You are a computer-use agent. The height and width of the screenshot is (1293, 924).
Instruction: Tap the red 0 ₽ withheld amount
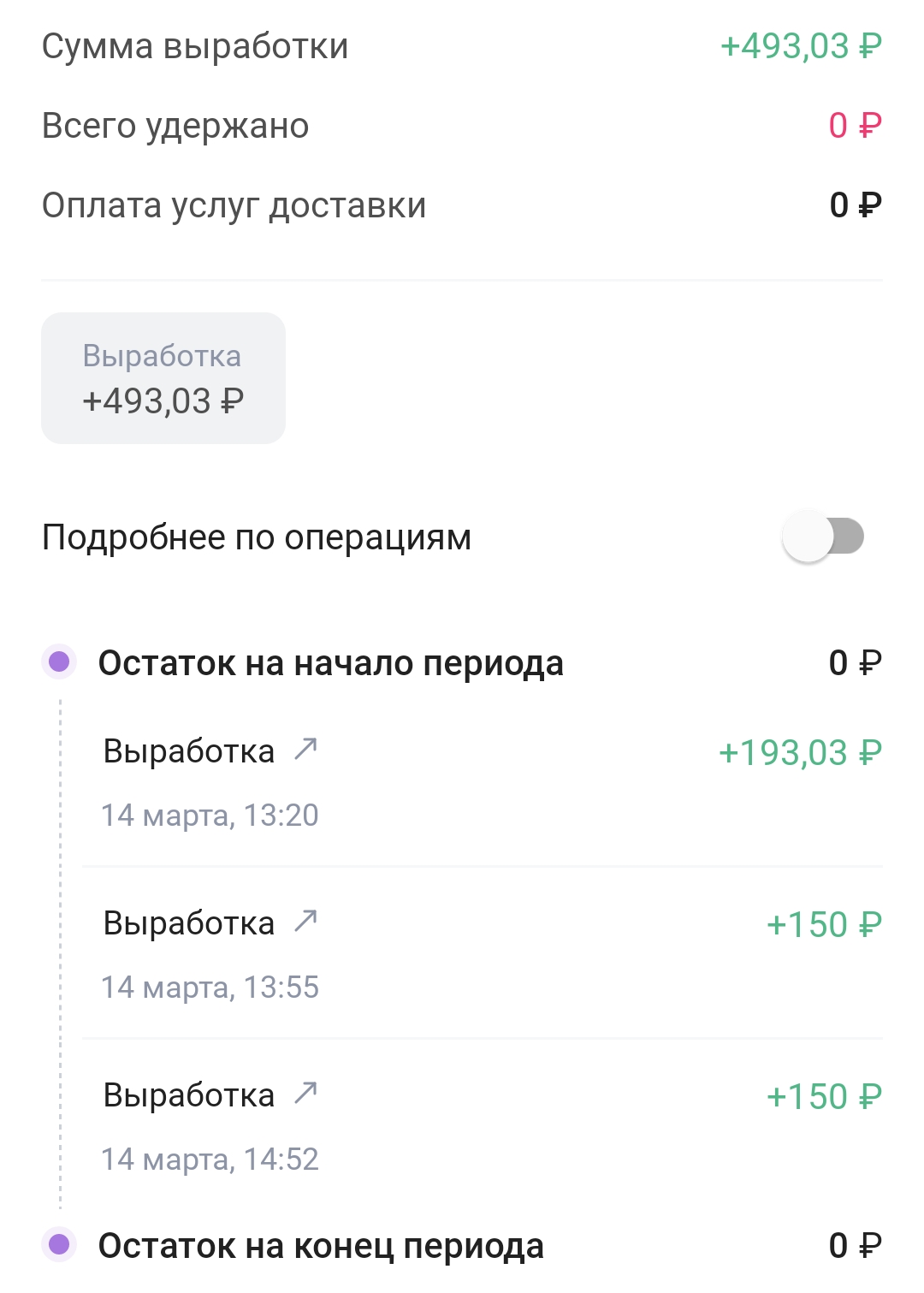(x=855, y=126)
